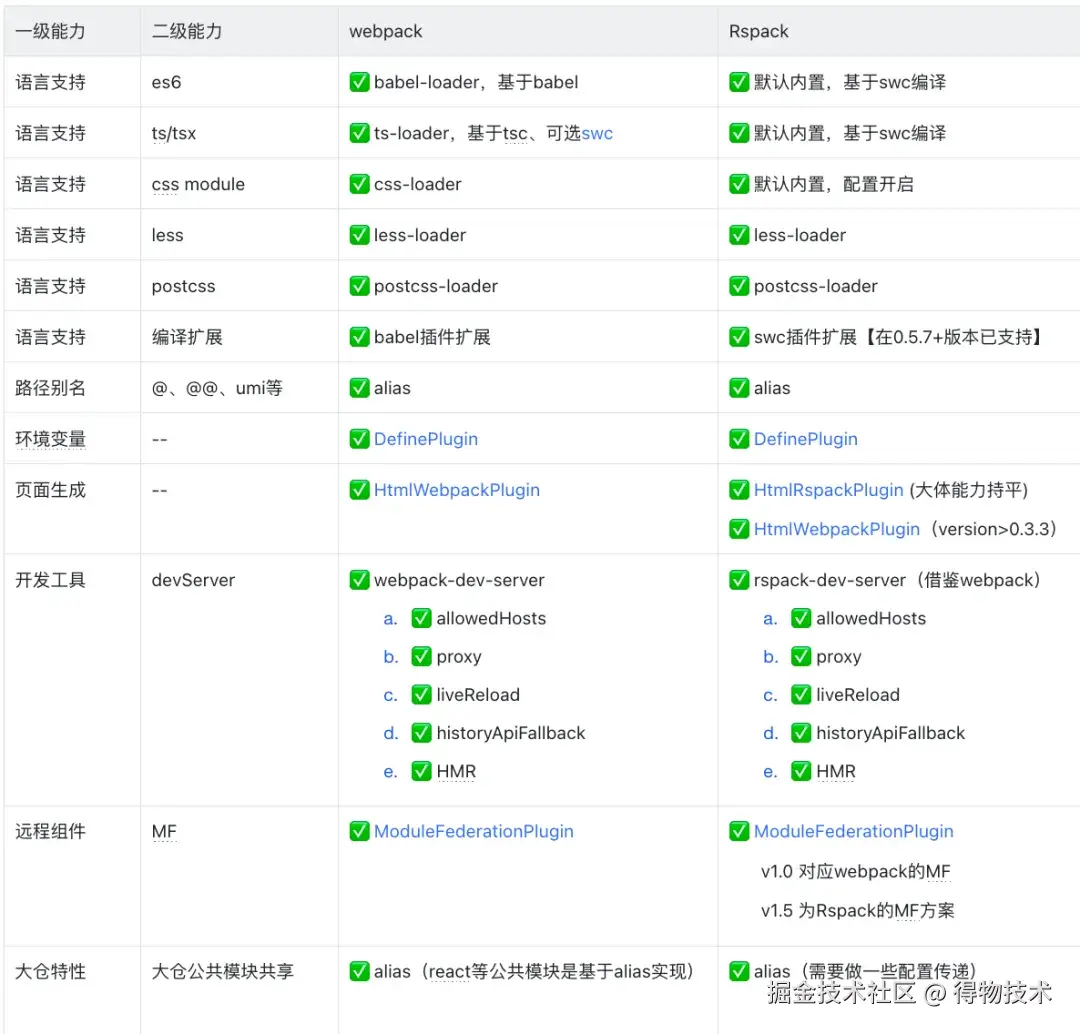Screen dimensions: 1080x1034
Task: Click check icon beside Rspack allowedHosts
Action: click(x=801, y=618)
